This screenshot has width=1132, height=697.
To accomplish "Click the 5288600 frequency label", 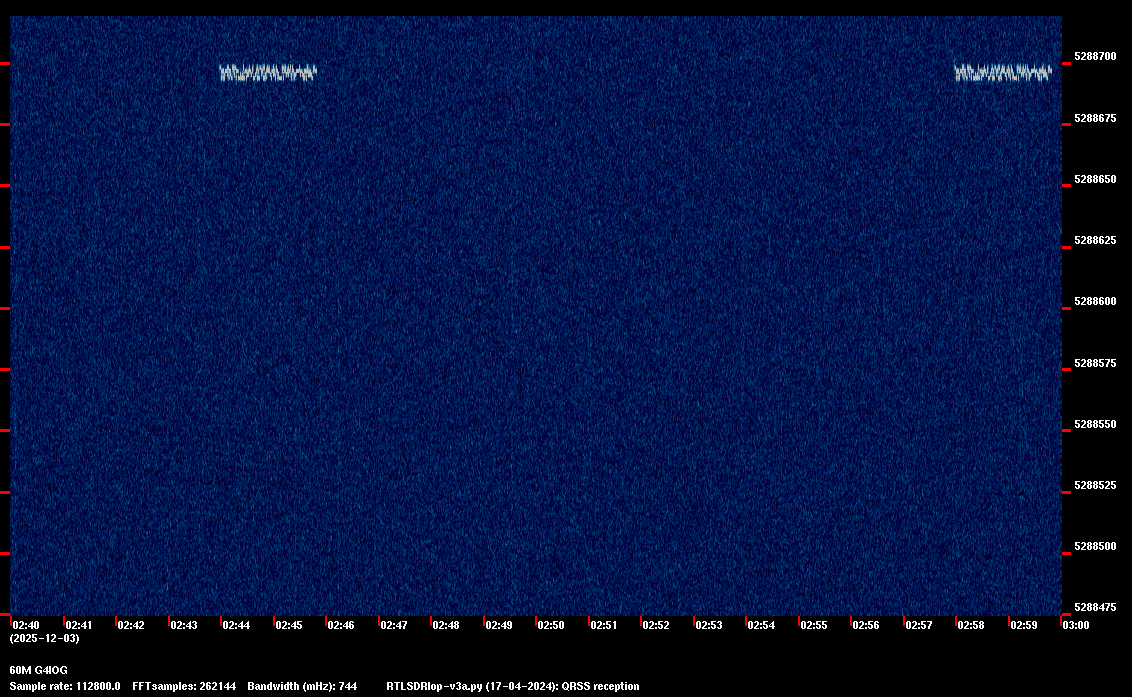I will pyautogui.click(x=1094, y=301).
